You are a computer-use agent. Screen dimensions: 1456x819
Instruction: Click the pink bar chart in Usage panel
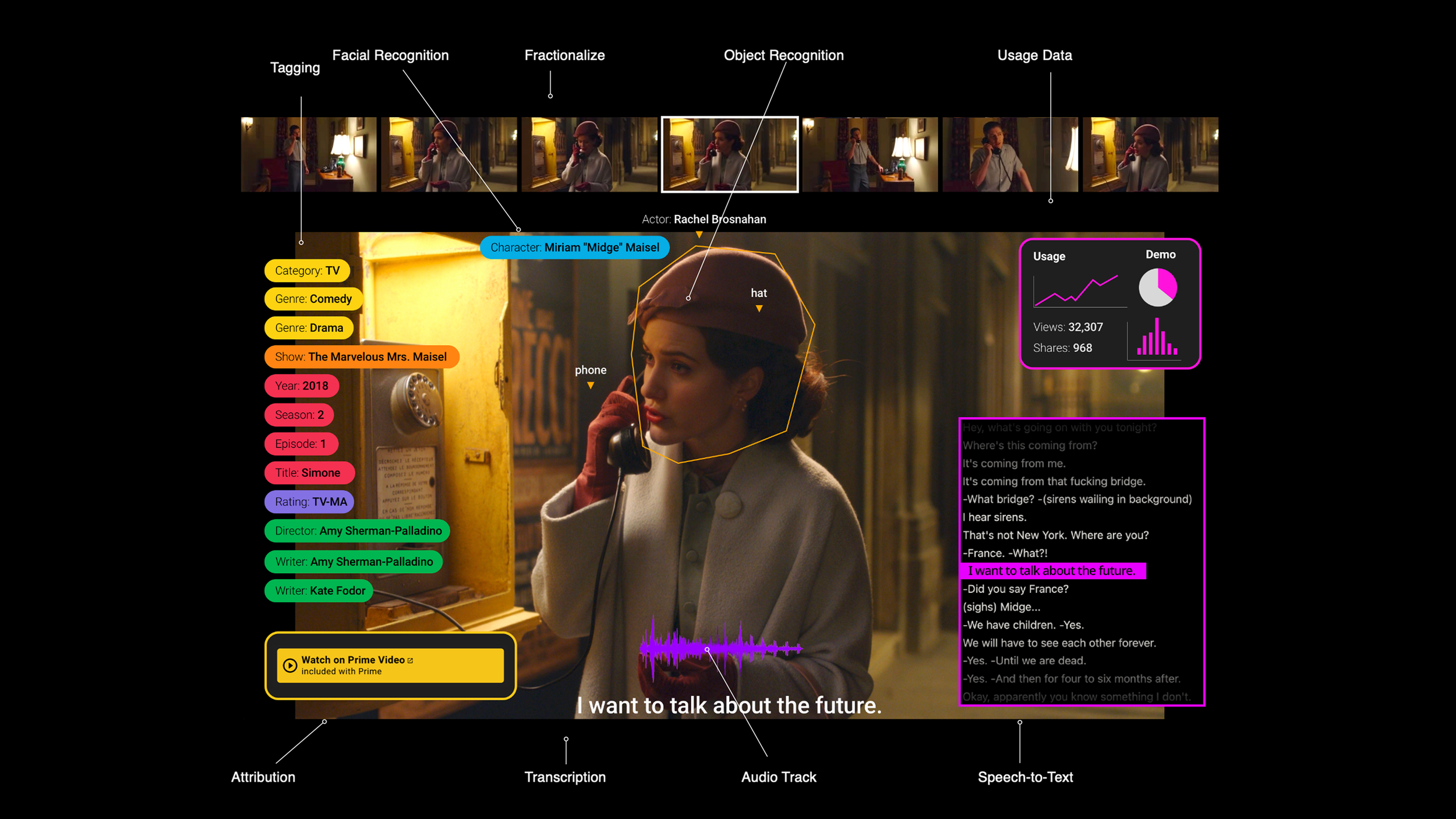[x=1157, y=338]
